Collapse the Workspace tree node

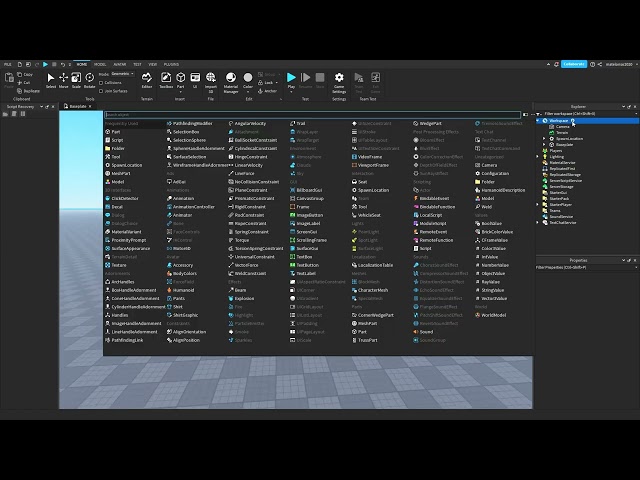tap(538, 121)
